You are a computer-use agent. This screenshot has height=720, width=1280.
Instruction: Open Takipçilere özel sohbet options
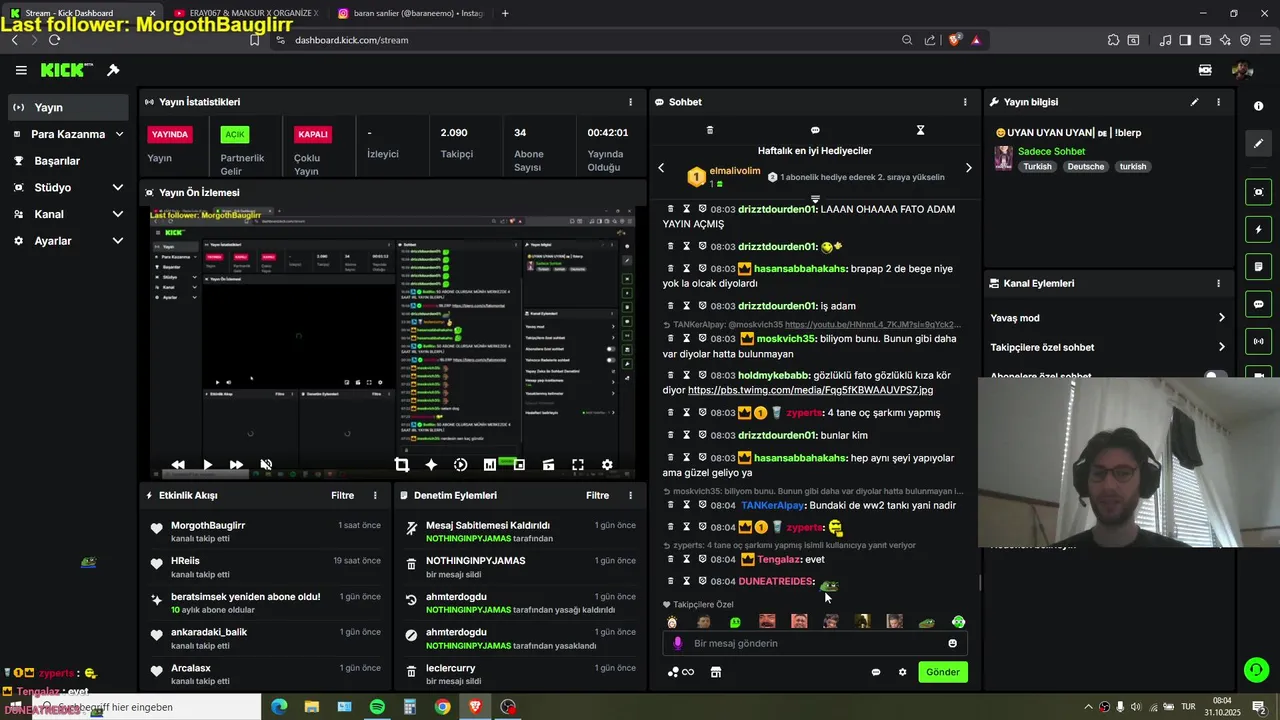point(1108,347)
